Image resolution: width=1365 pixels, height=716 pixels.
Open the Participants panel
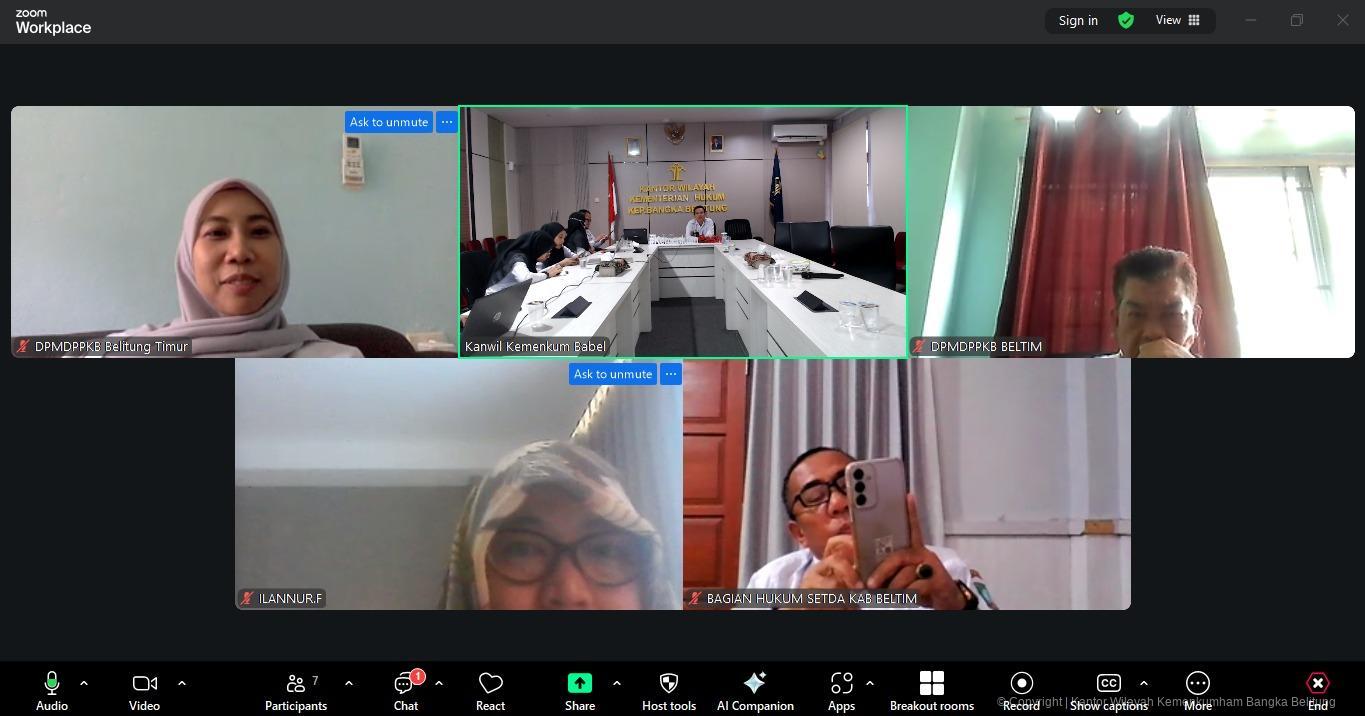(x=295, y=691)
